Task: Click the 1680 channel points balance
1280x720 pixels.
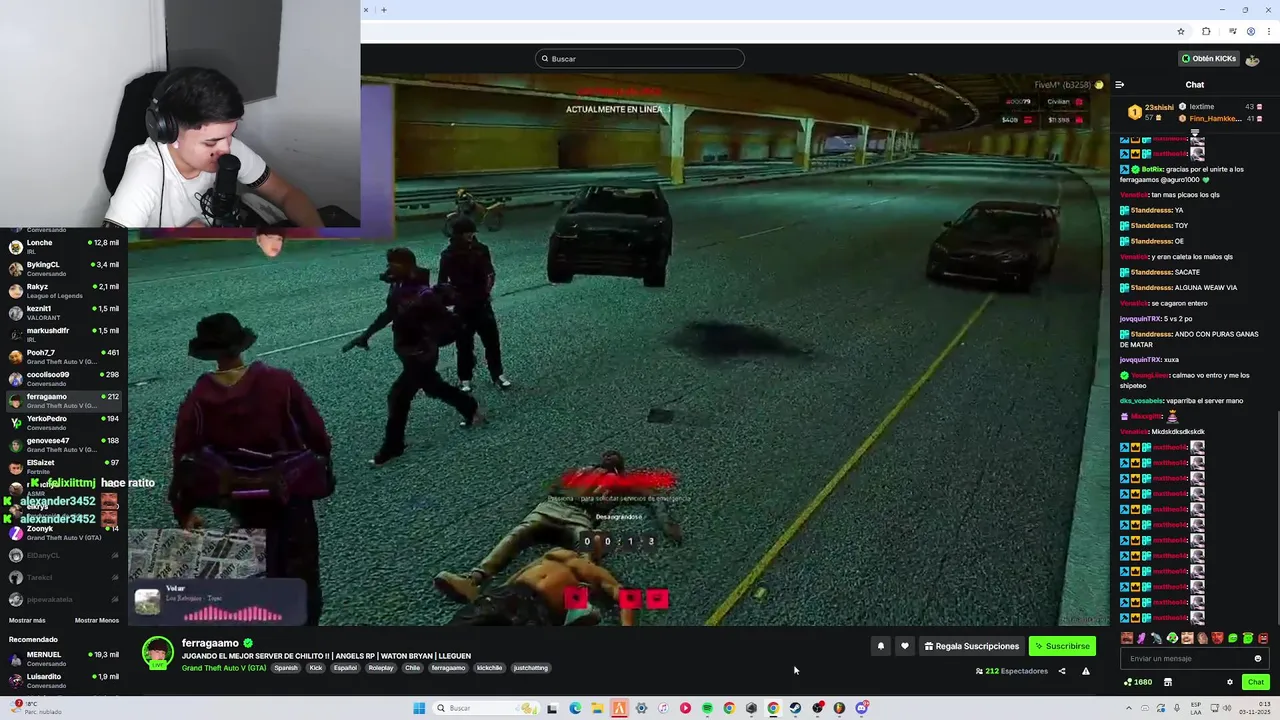Action: (x=1138, y=682)
